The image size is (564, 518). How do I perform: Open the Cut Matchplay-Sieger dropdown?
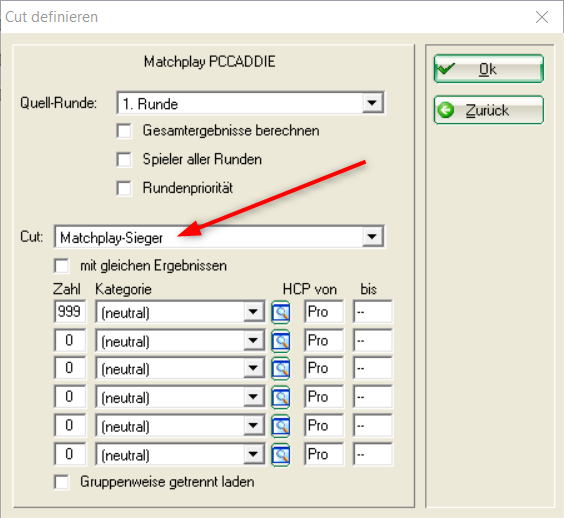372,237
